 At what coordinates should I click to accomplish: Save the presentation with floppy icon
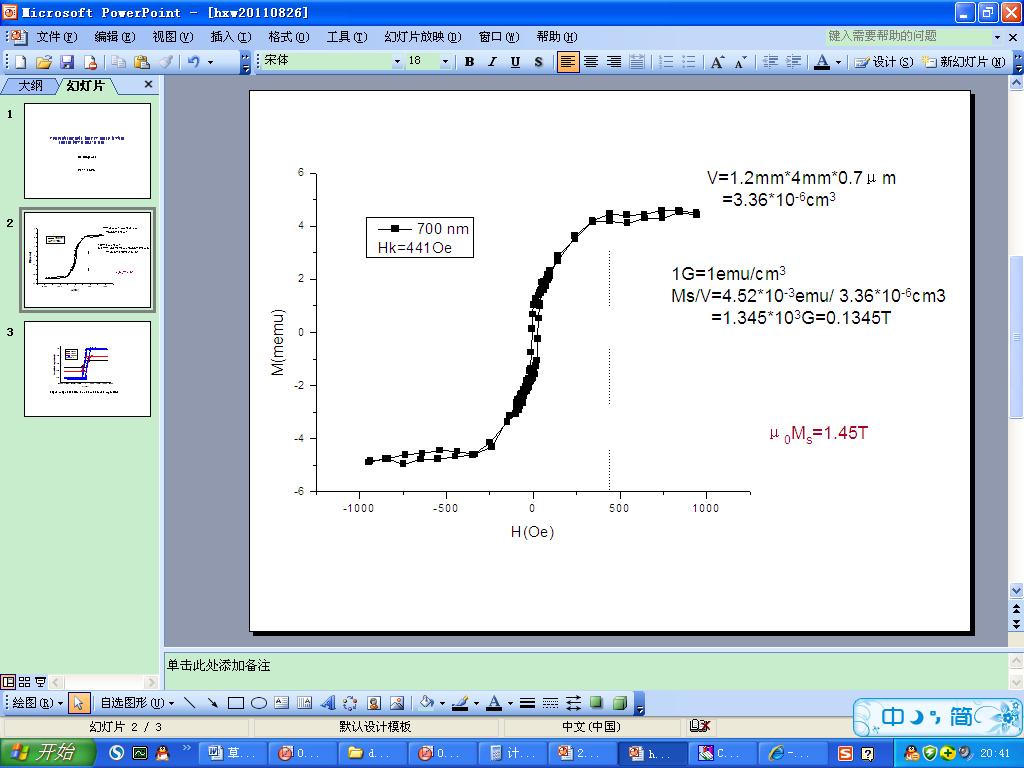[67, 62]
